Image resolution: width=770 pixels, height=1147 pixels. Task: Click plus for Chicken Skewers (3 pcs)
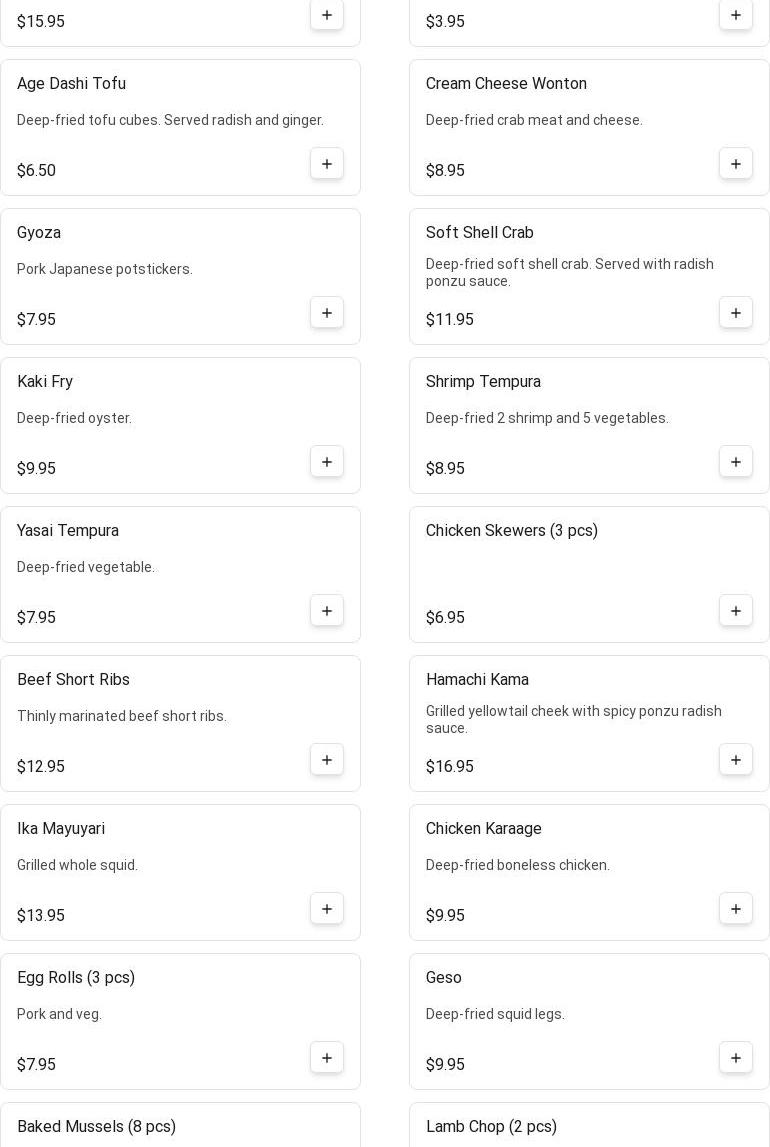click(736, 611)
